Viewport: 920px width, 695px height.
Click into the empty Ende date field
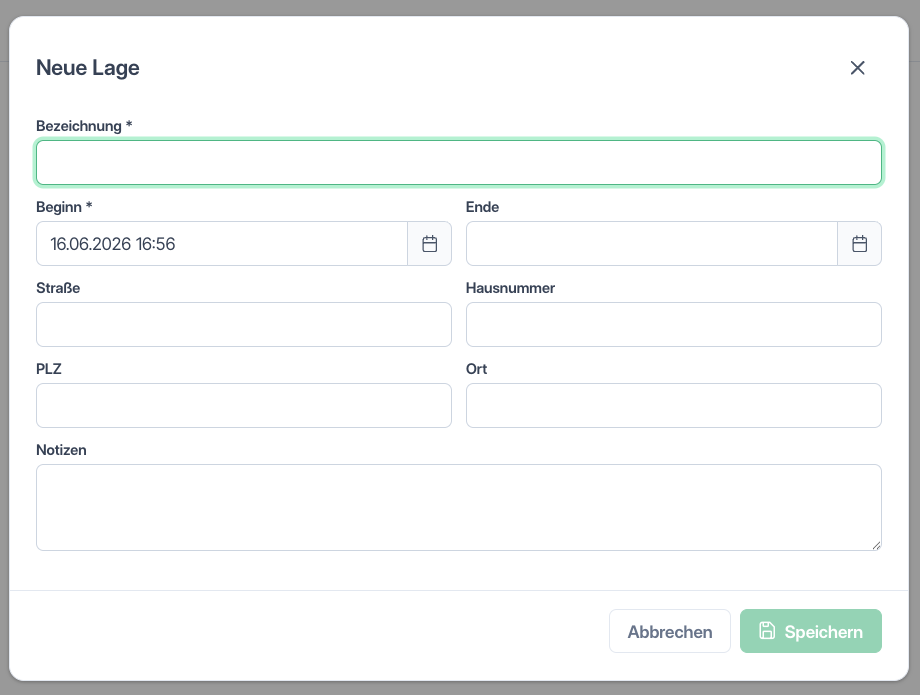[652, 243]
